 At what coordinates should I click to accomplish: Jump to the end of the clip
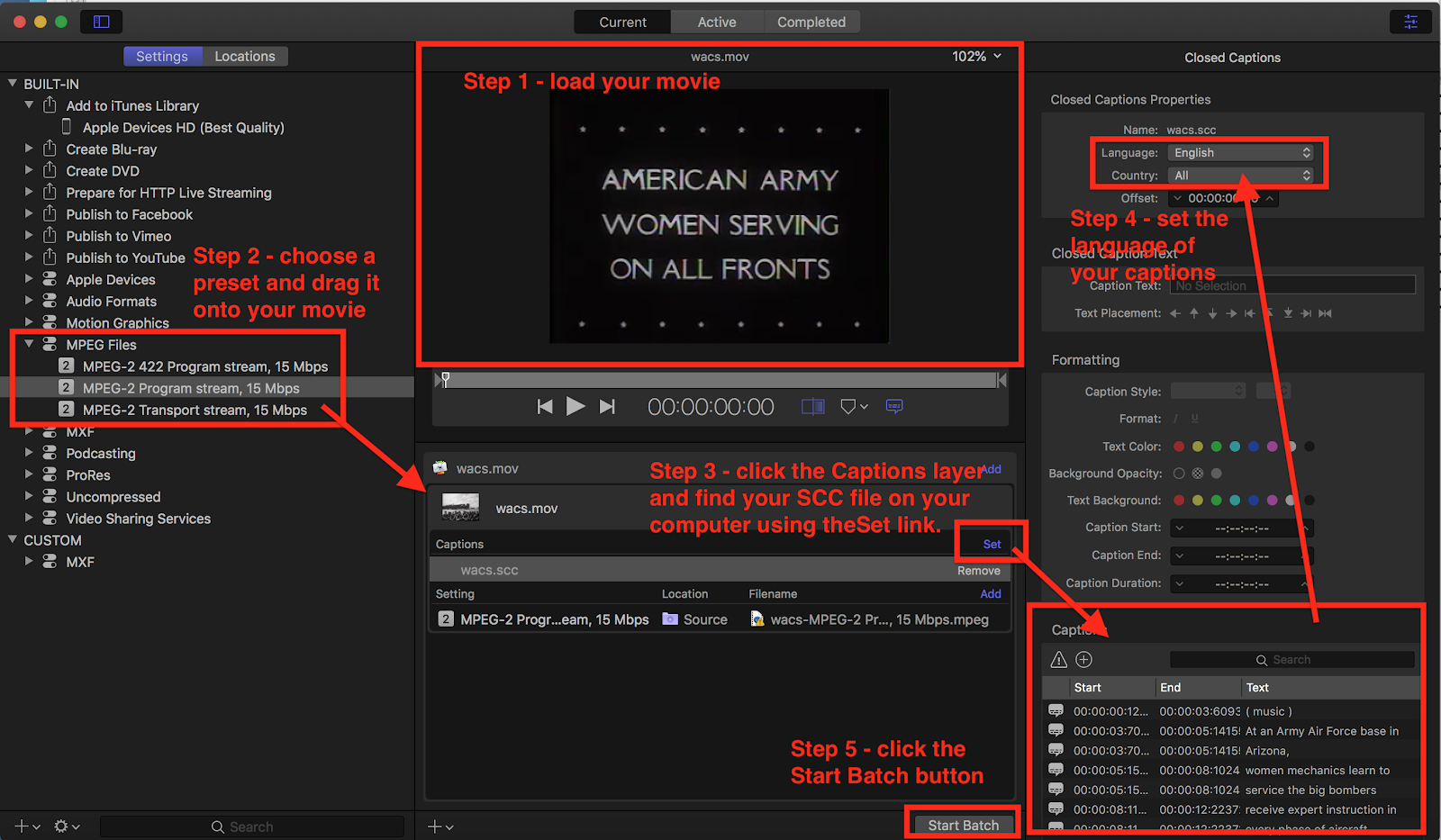pyautogui.click(x=607, y=407)
